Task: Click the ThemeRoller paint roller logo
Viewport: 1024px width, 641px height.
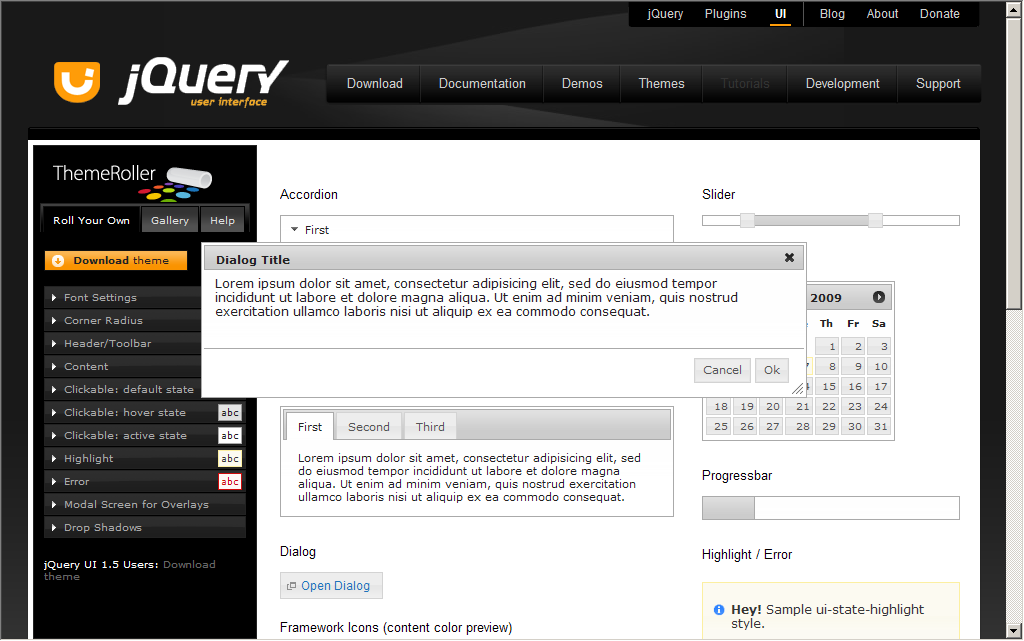Action: coord(186,180)
